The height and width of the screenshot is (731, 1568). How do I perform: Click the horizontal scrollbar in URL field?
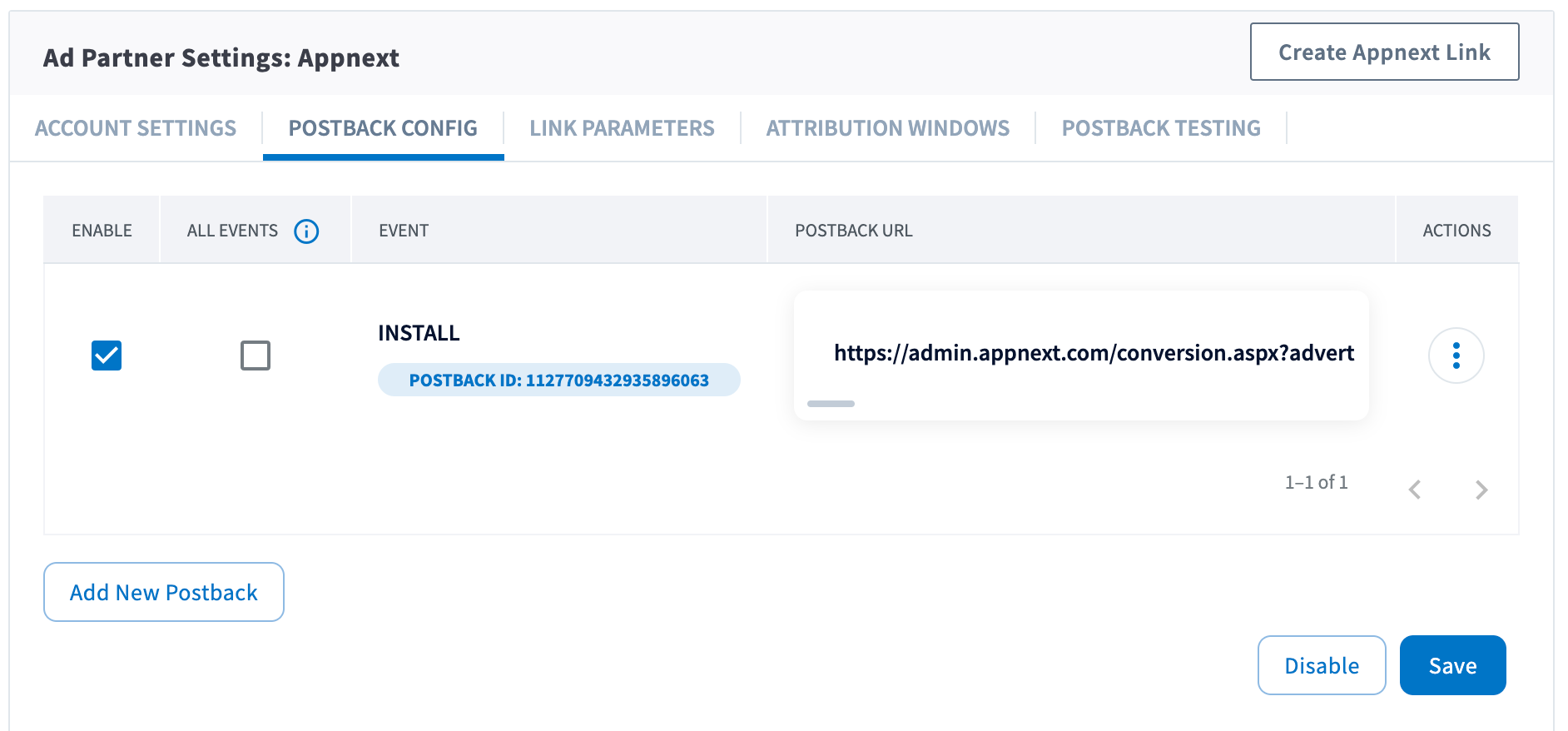[831, 404]
